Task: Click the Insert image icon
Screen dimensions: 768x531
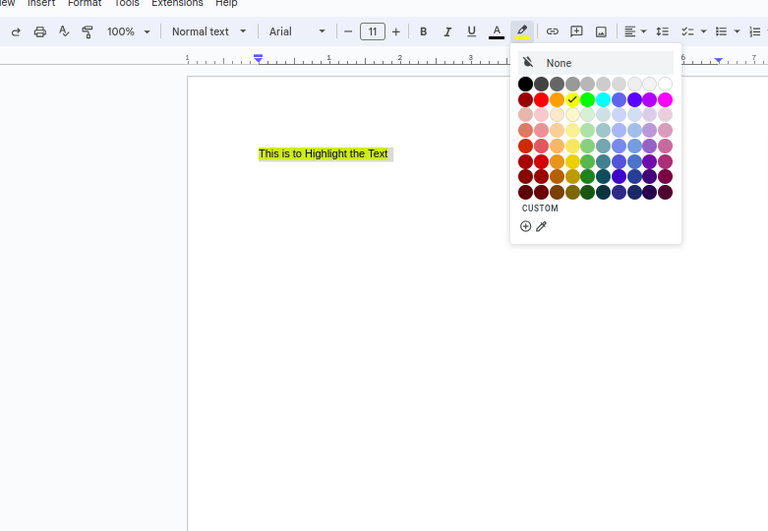Action: [601, 32]
